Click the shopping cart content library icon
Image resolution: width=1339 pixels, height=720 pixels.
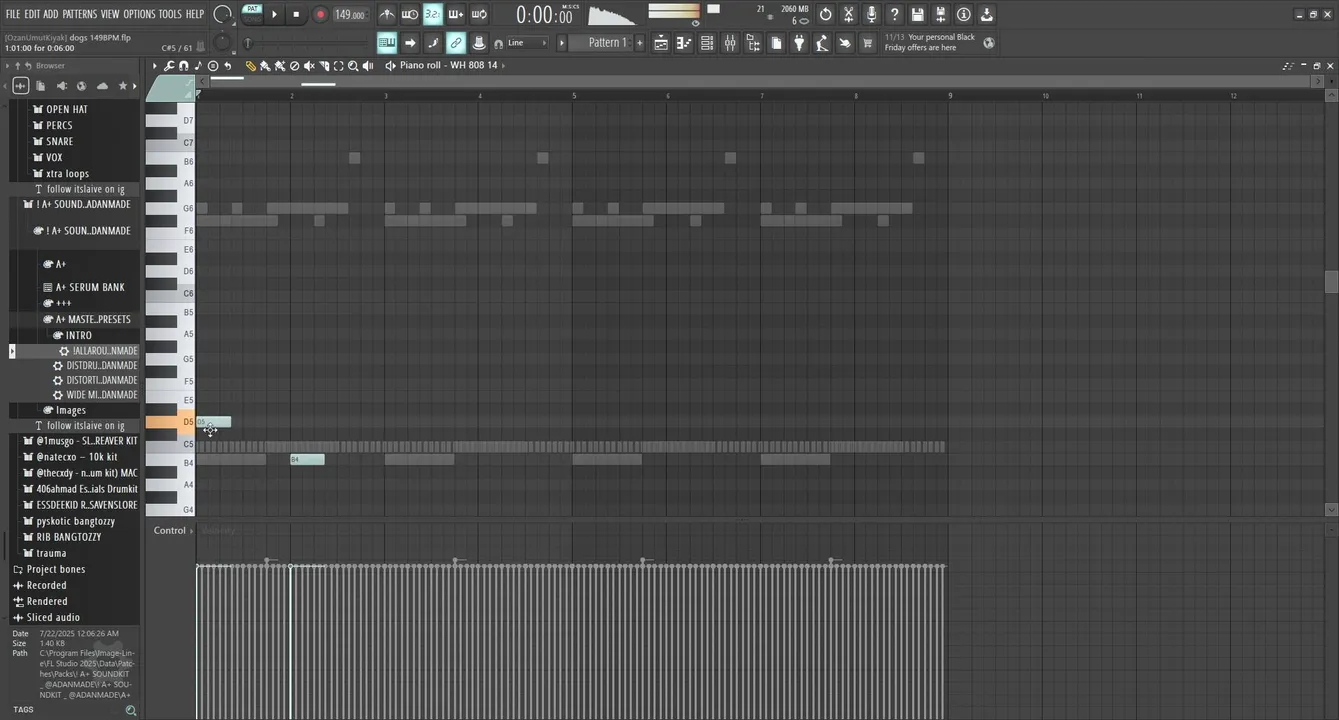tap(868, 43)
